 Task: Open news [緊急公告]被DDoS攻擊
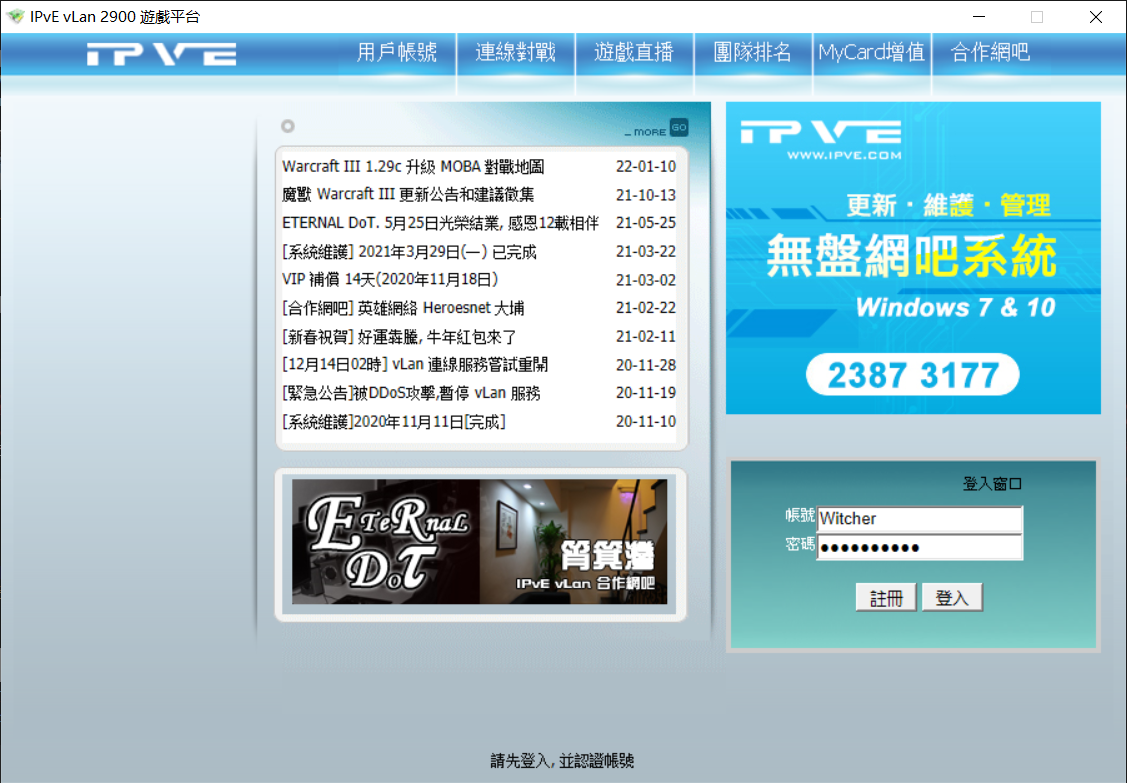point(411,393)
